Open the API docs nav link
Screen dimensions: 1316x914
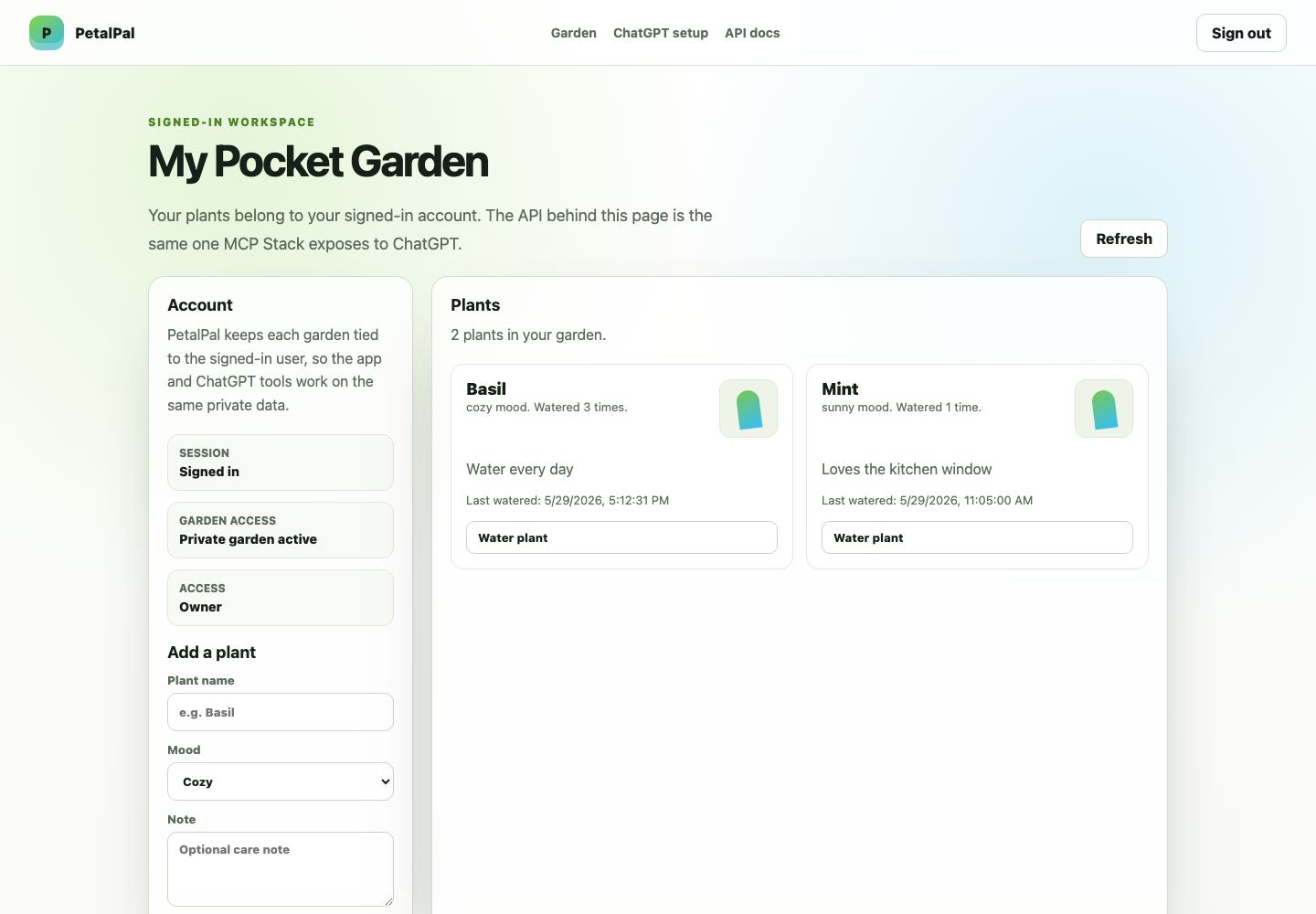752,33
